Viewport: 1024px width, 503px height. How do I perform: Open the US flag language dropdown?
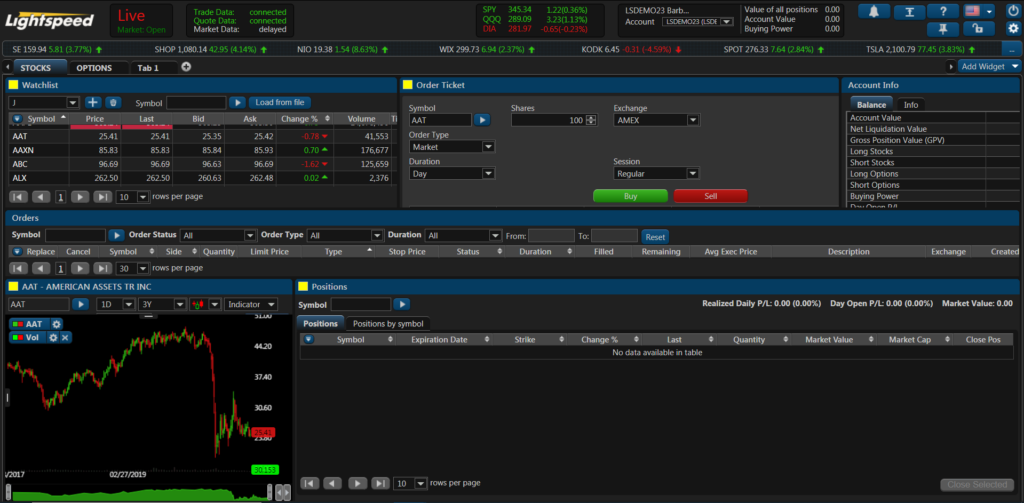click(978, 11)
